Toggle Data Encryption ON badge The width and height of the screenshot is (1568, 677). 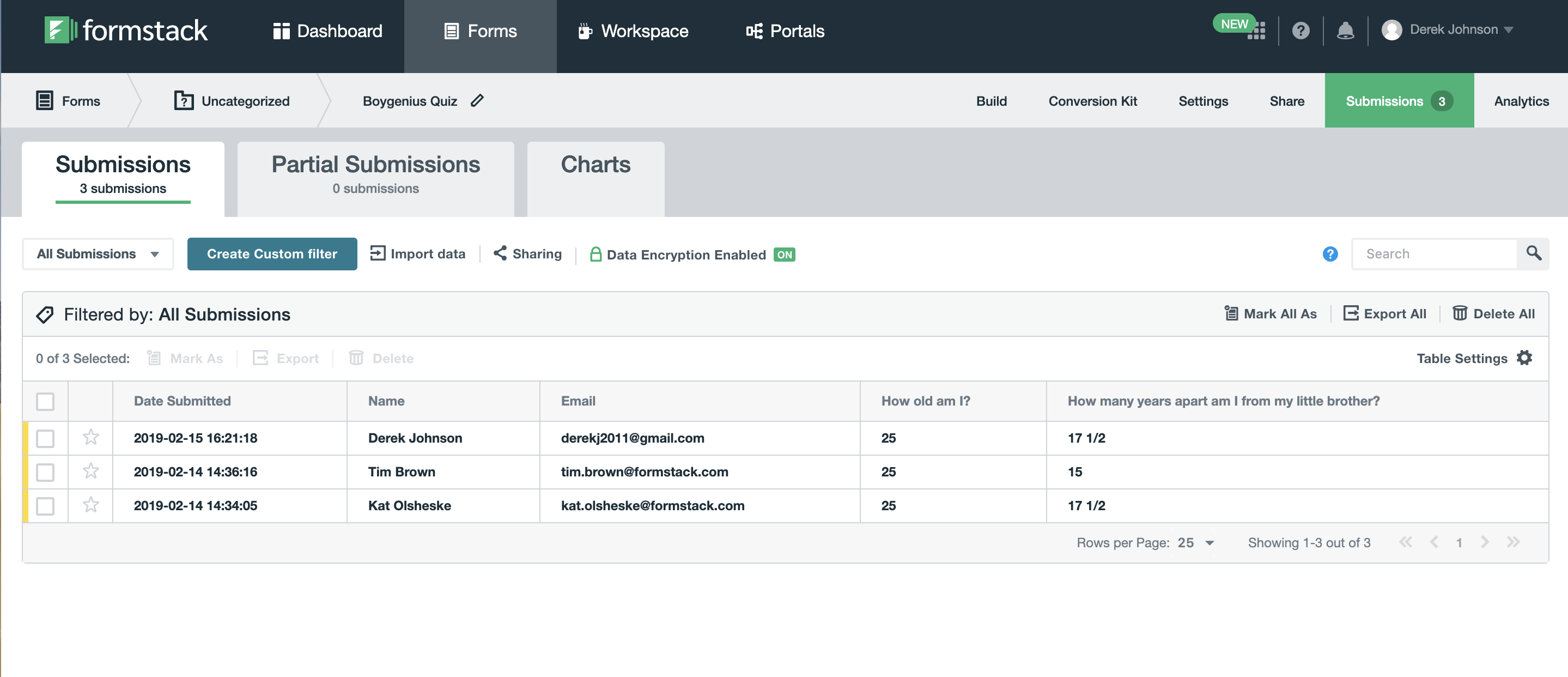coord(784,255)
